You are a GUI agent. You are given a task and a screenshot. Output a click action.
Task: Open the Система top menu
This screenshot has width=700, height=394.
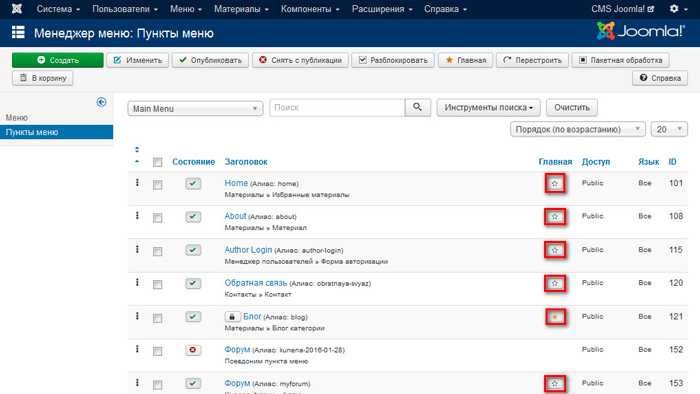[x=58, y=9]
